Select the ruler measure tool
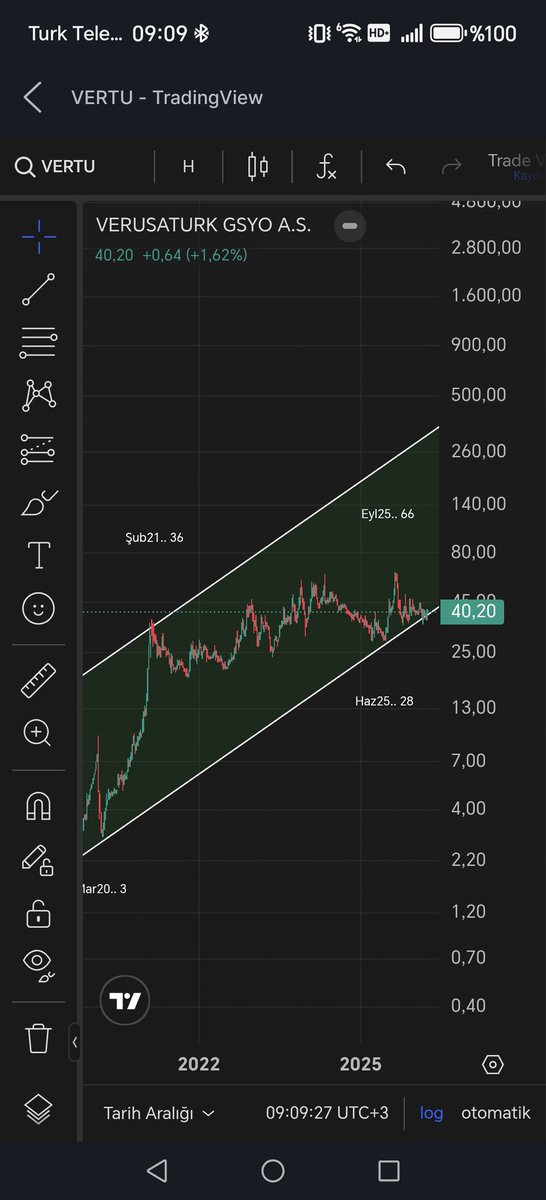This screenshot has width=546, height=1200. point(39,681)
